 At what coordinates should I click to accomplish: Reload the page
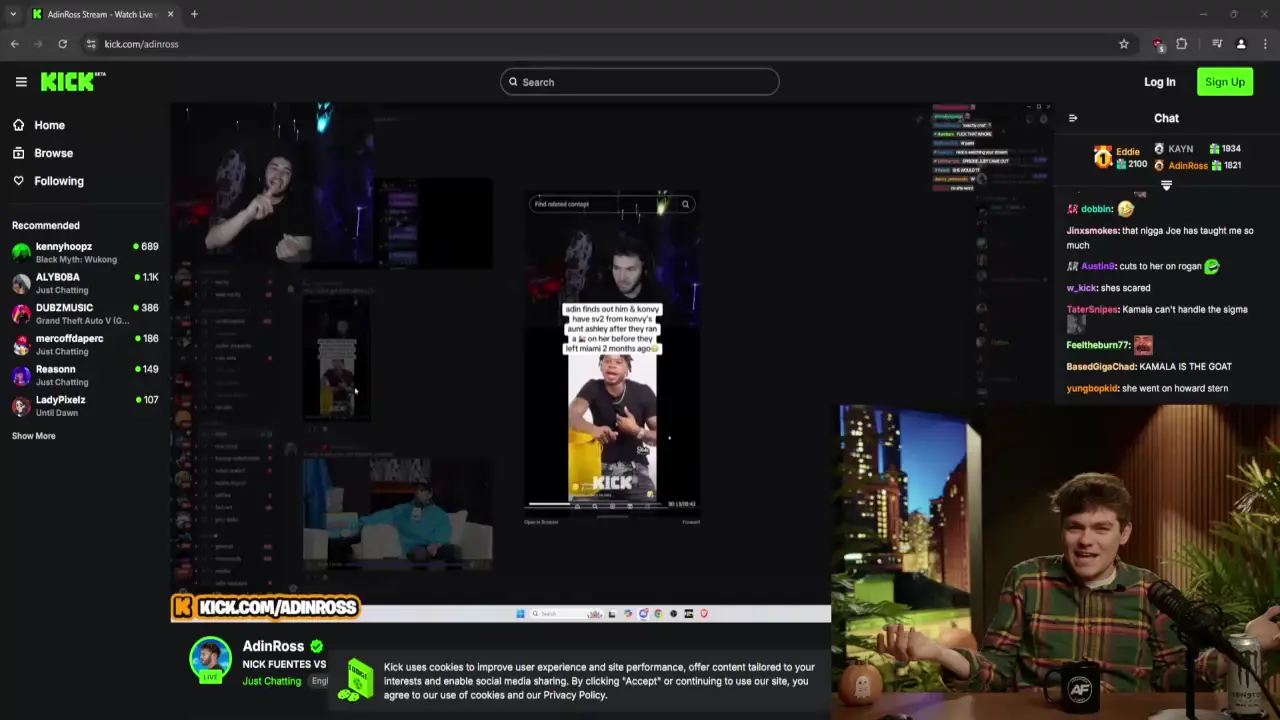click(x=62, y=44)
